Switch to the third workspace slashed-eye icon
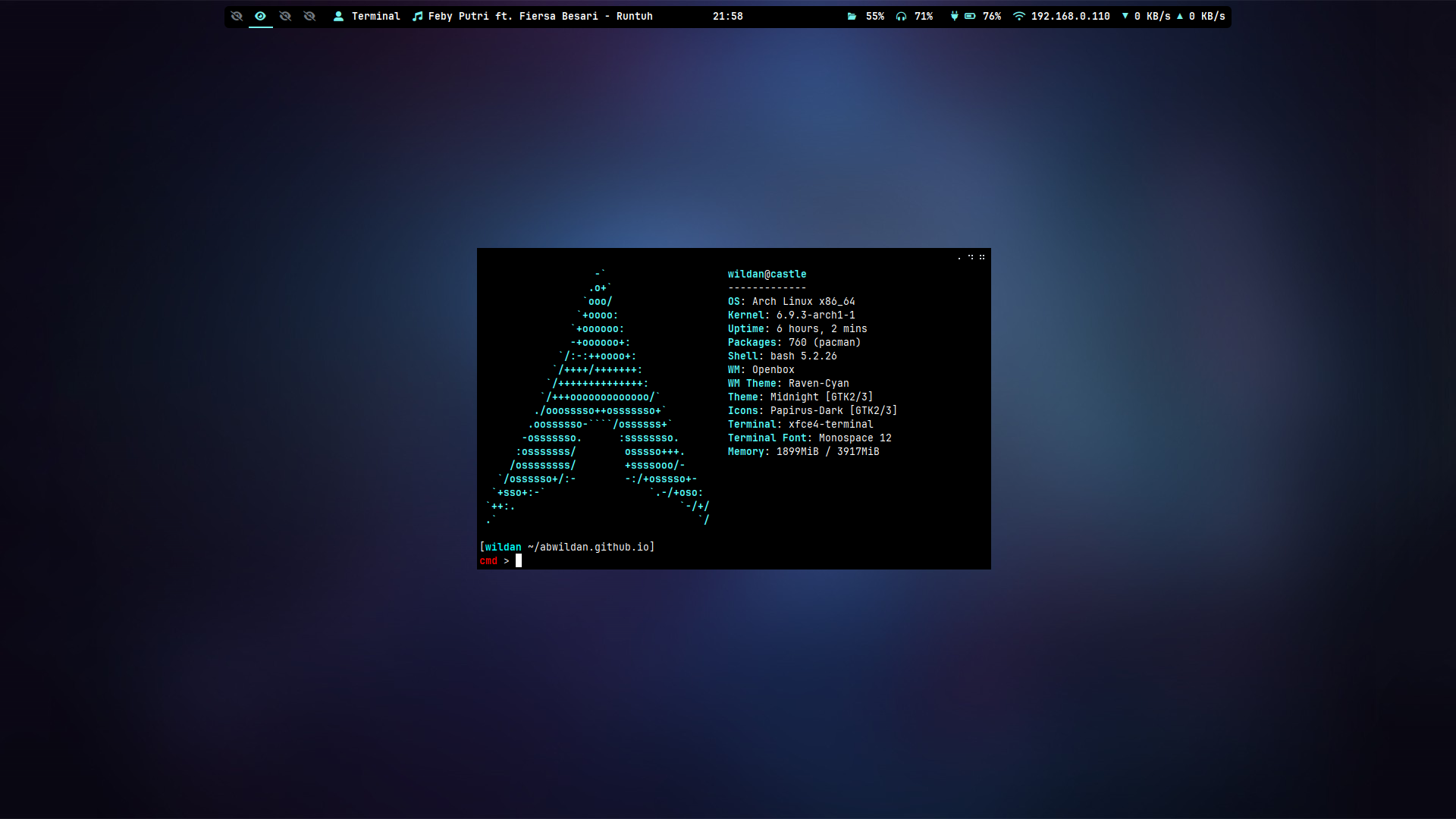Screen dimensions: 1456x819 (285, 16)
